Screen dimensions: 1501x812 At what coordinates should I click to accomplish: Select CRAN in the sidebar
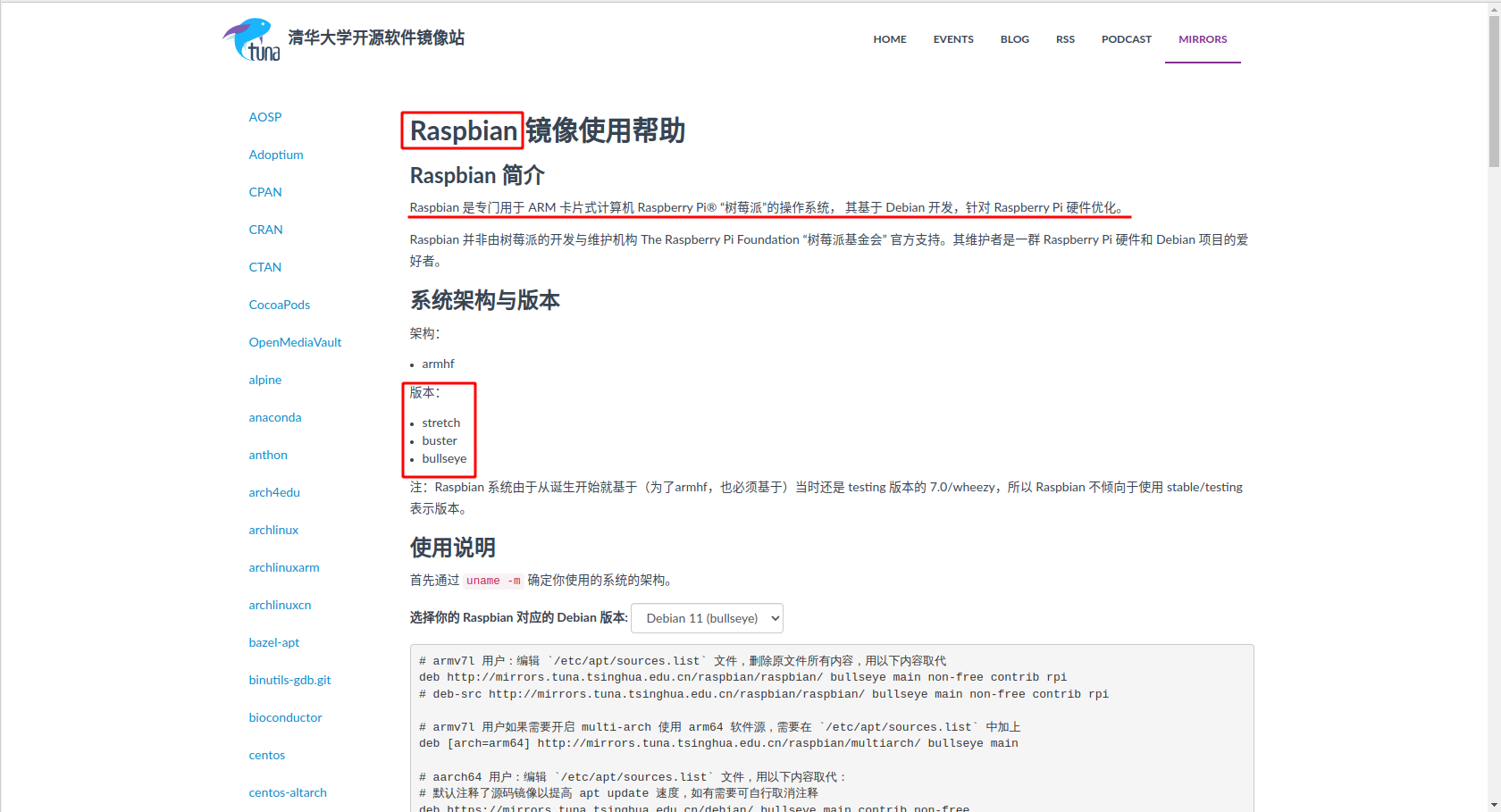click(266, 230)
